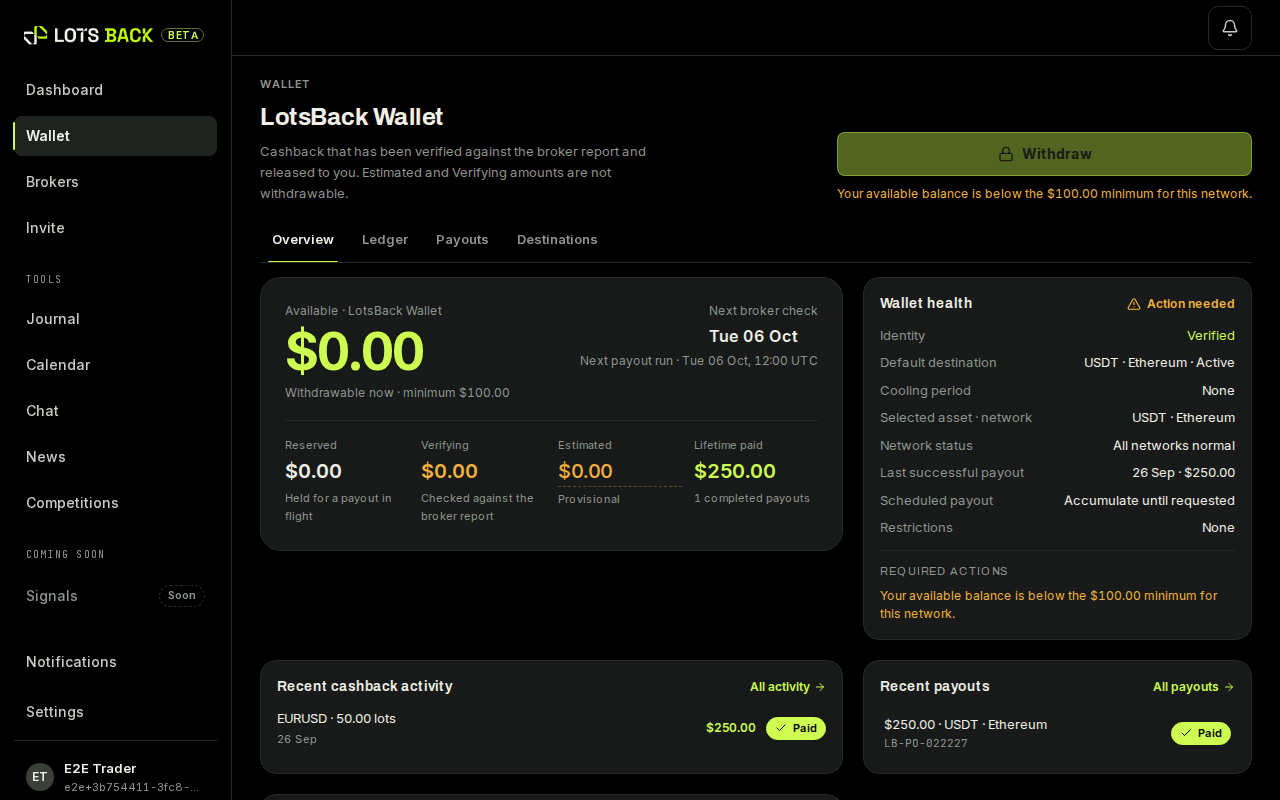1280x800 pixels.
Task: Open Dashboard in the sidebar
Action: [115, 90]
